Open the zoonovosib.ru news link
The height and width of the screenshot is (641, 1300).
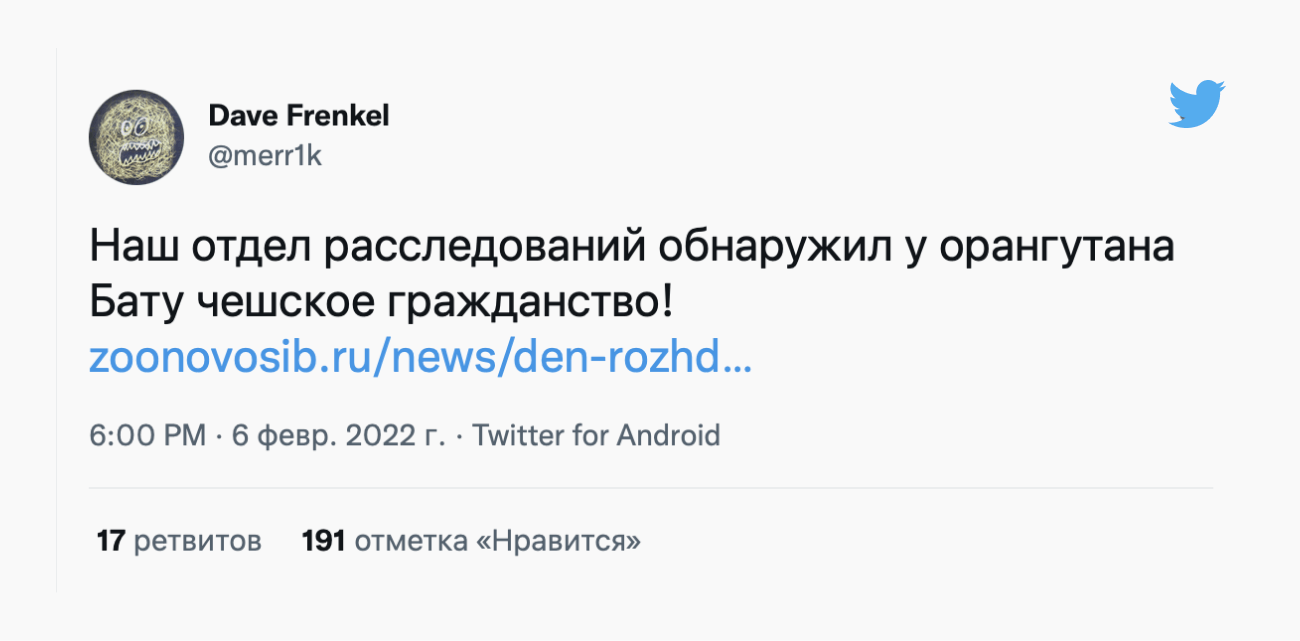point(420,359)
